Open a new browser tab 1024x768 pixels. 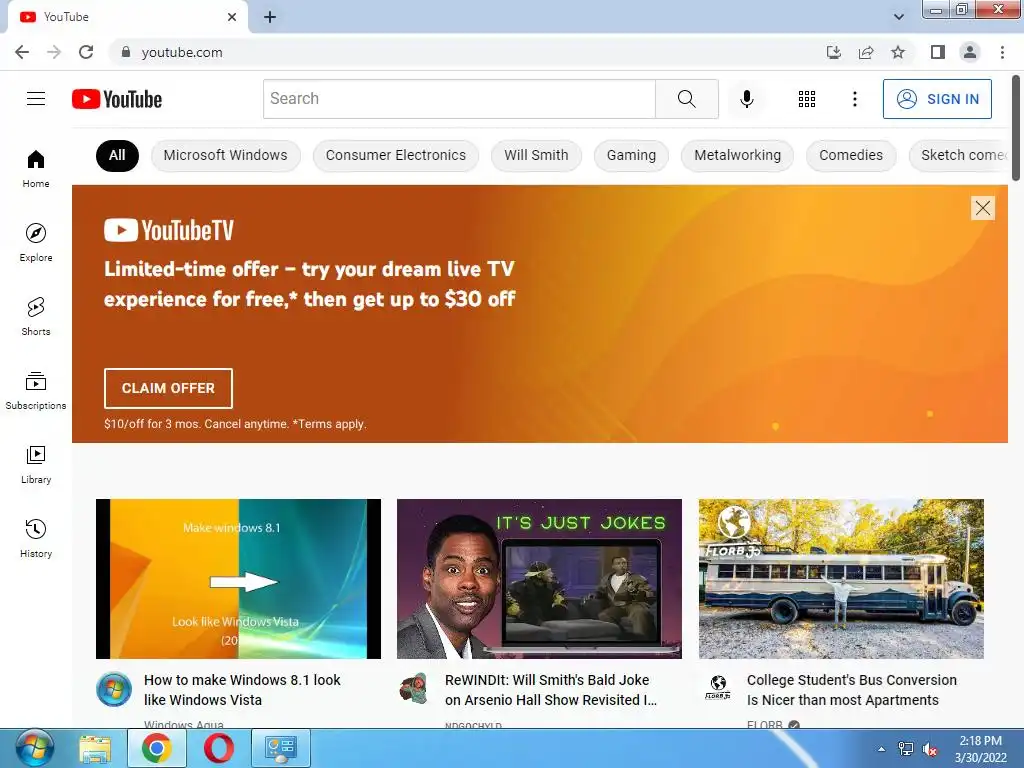(x=270, y=17)
